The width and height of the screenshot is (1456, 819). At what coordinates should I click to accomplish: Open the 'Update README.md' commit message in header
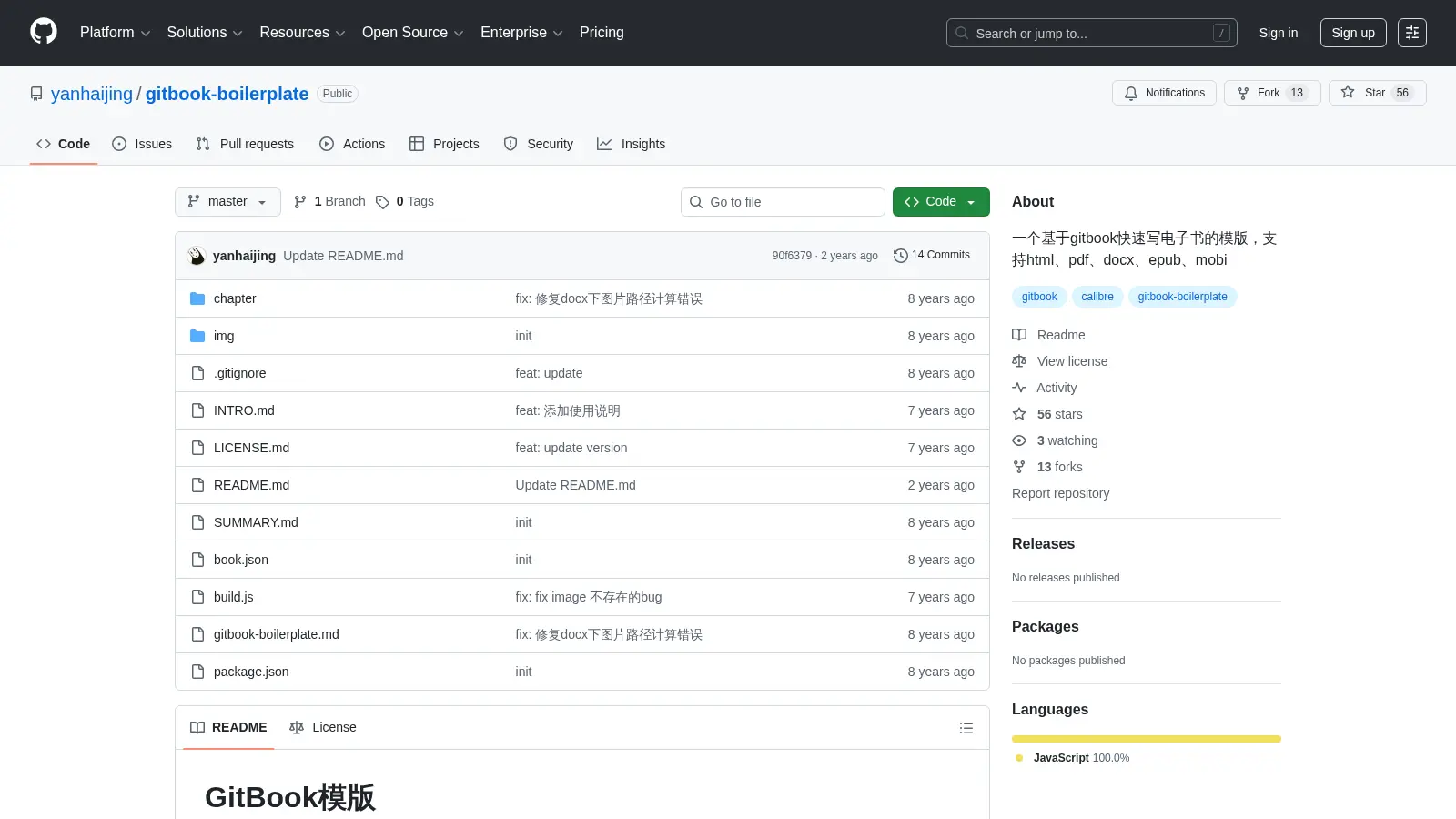pos(343,256)
